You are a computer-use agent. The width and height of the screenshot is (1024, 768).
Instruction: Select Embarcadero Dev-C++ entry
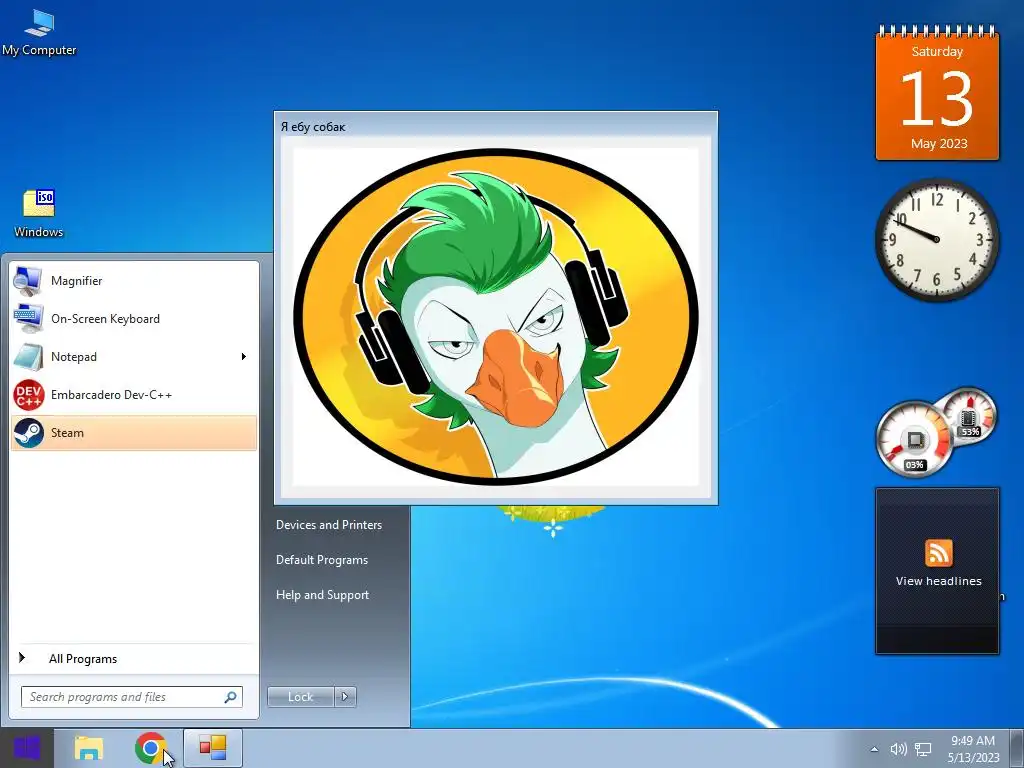pos(134,394)
